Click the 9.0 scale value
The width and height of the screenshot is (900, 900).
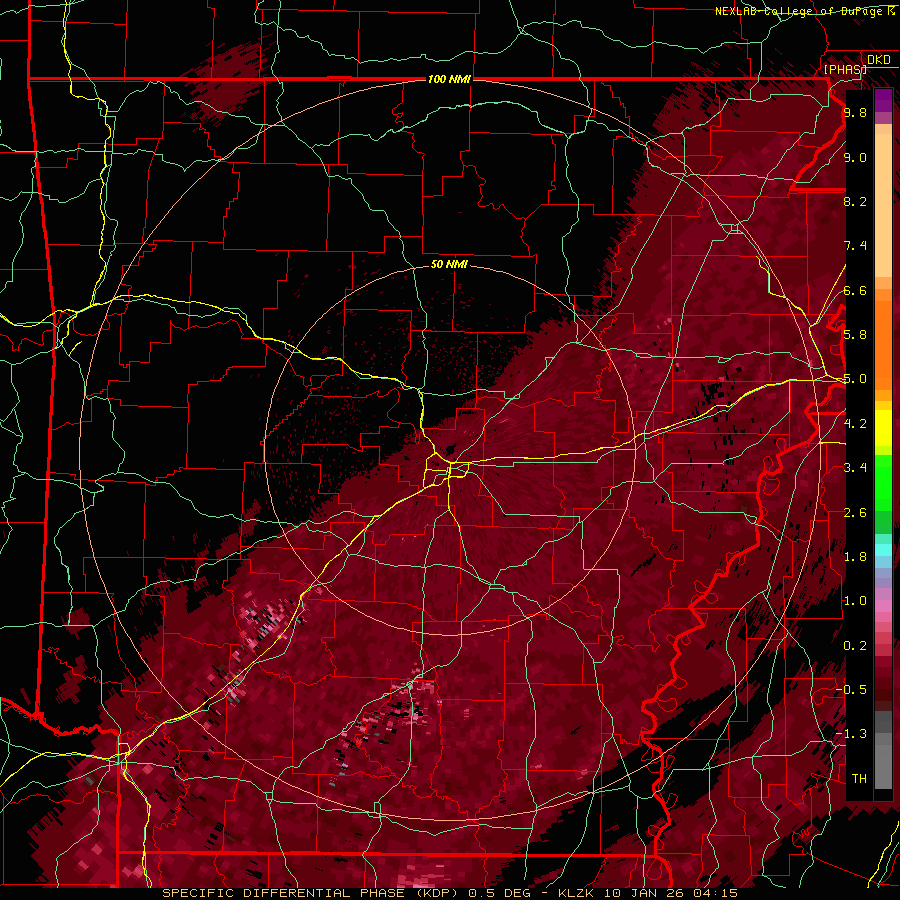click(x=855, y=157)
